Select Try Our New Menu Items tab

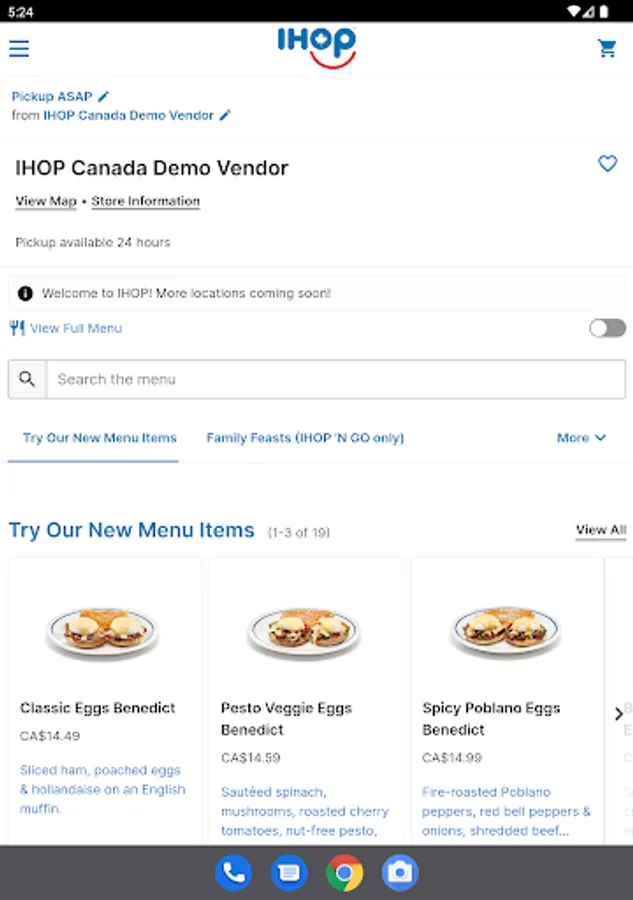pyautogui.click(x=100, y=438)
